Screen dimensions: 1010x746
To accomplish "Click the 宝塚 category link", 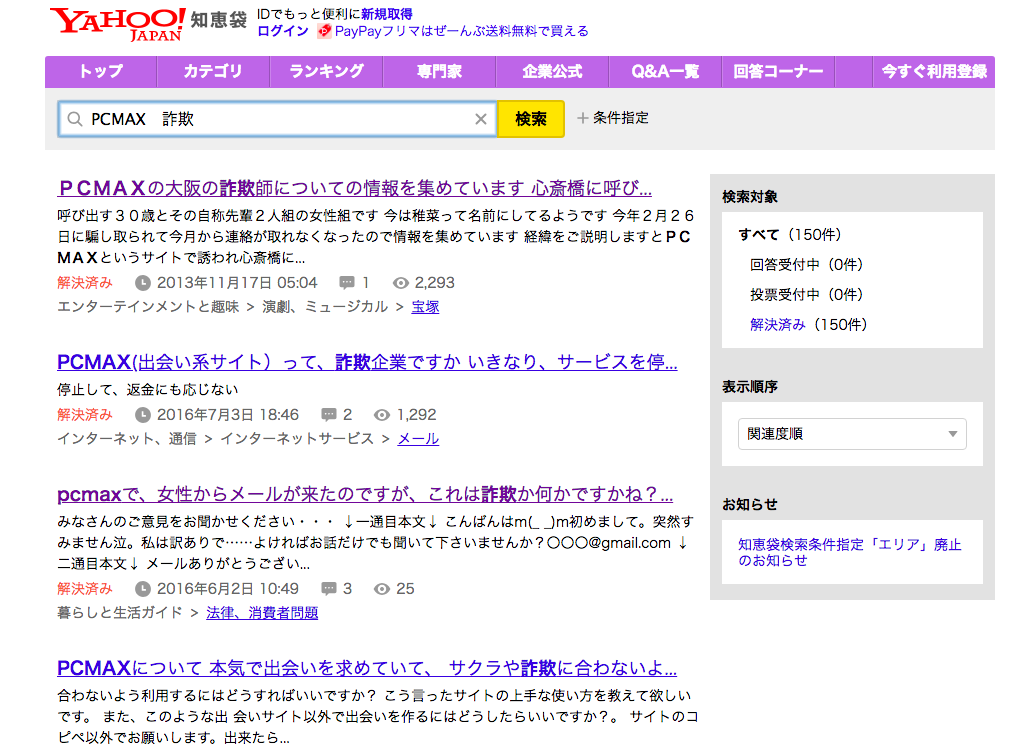I will 425,307.
